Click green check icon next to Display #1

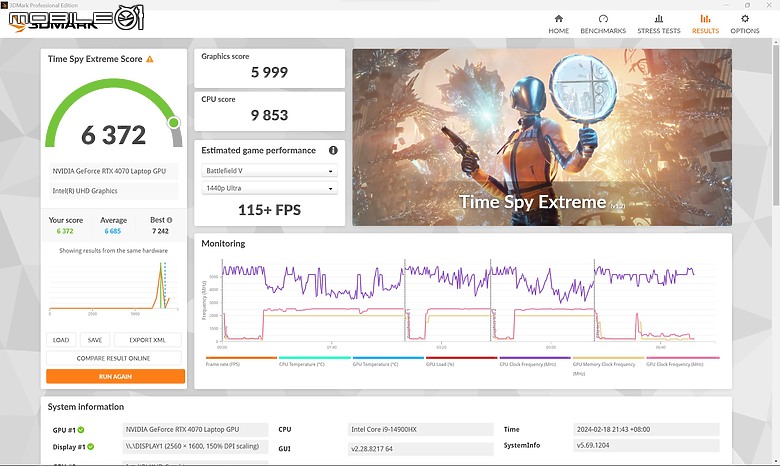(x=91, y=447)
